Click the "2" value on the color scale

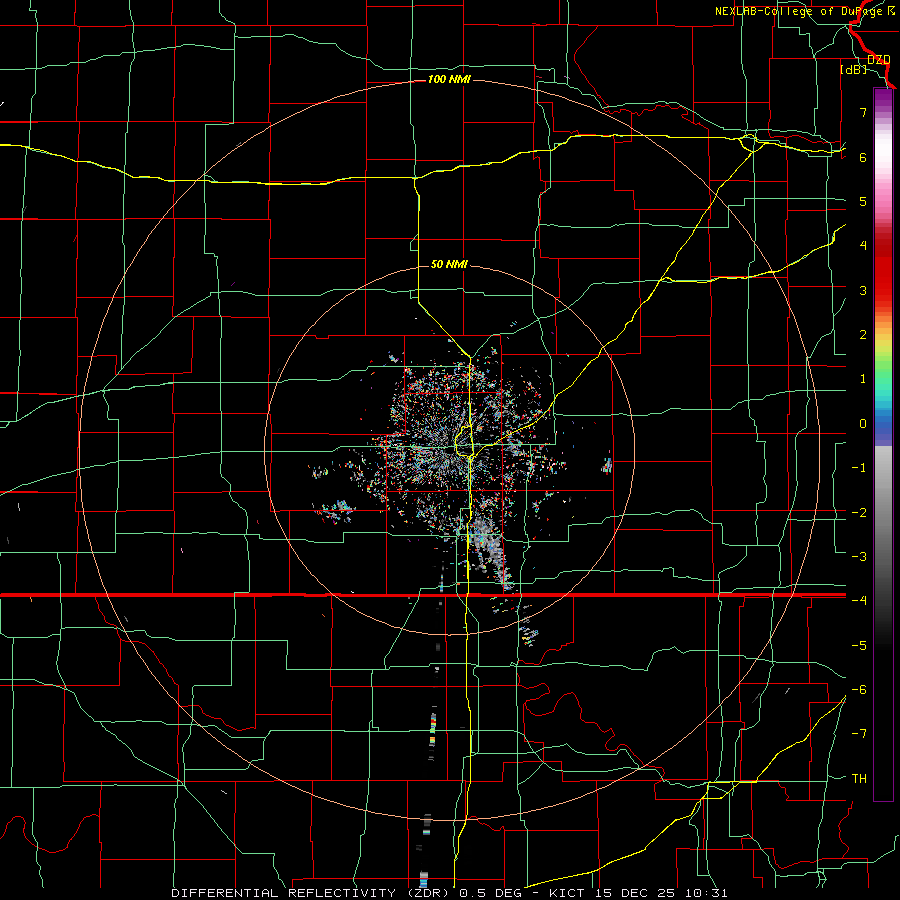pos(863,335)
